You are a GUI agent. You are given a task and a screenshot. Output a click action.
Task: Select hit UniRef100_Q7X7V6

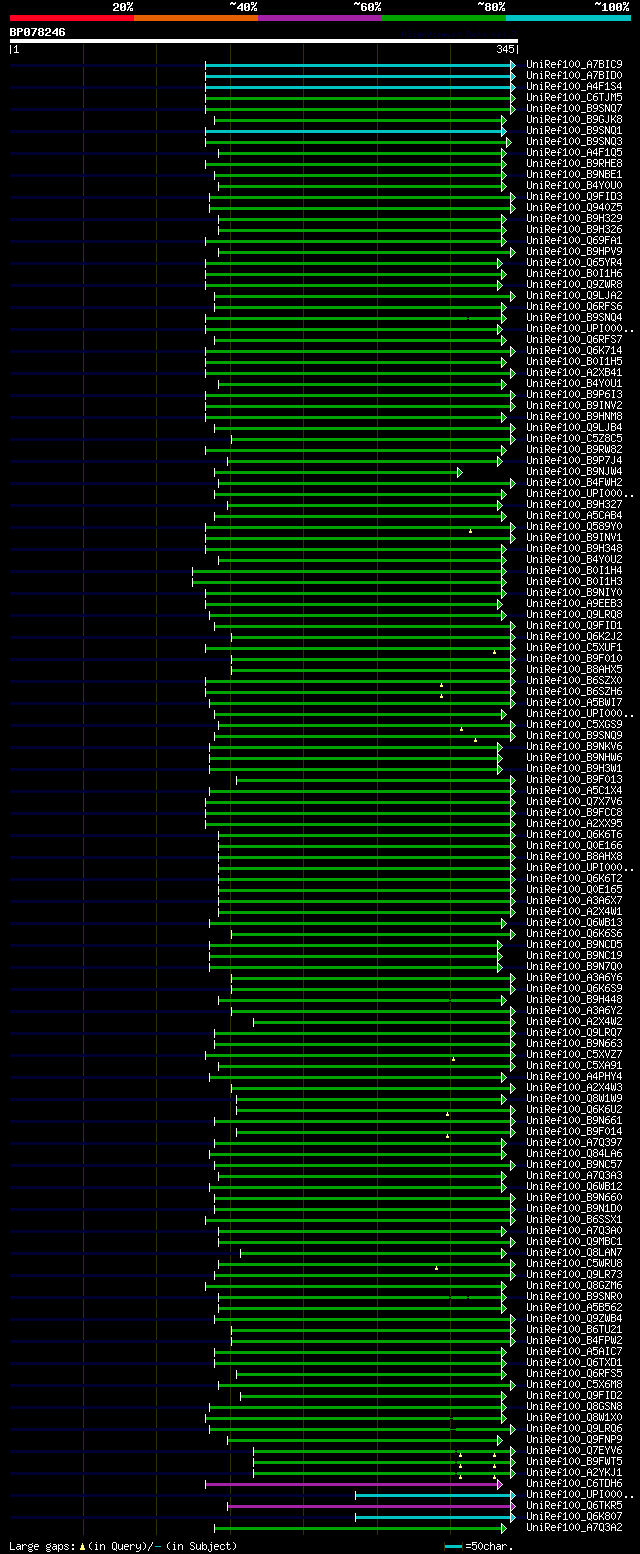[x=574, y=802]
